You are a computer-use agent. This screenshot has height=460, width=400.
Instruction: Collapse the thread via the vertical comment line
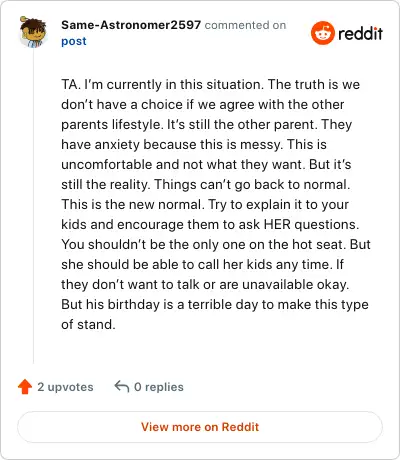pos(33,207)
